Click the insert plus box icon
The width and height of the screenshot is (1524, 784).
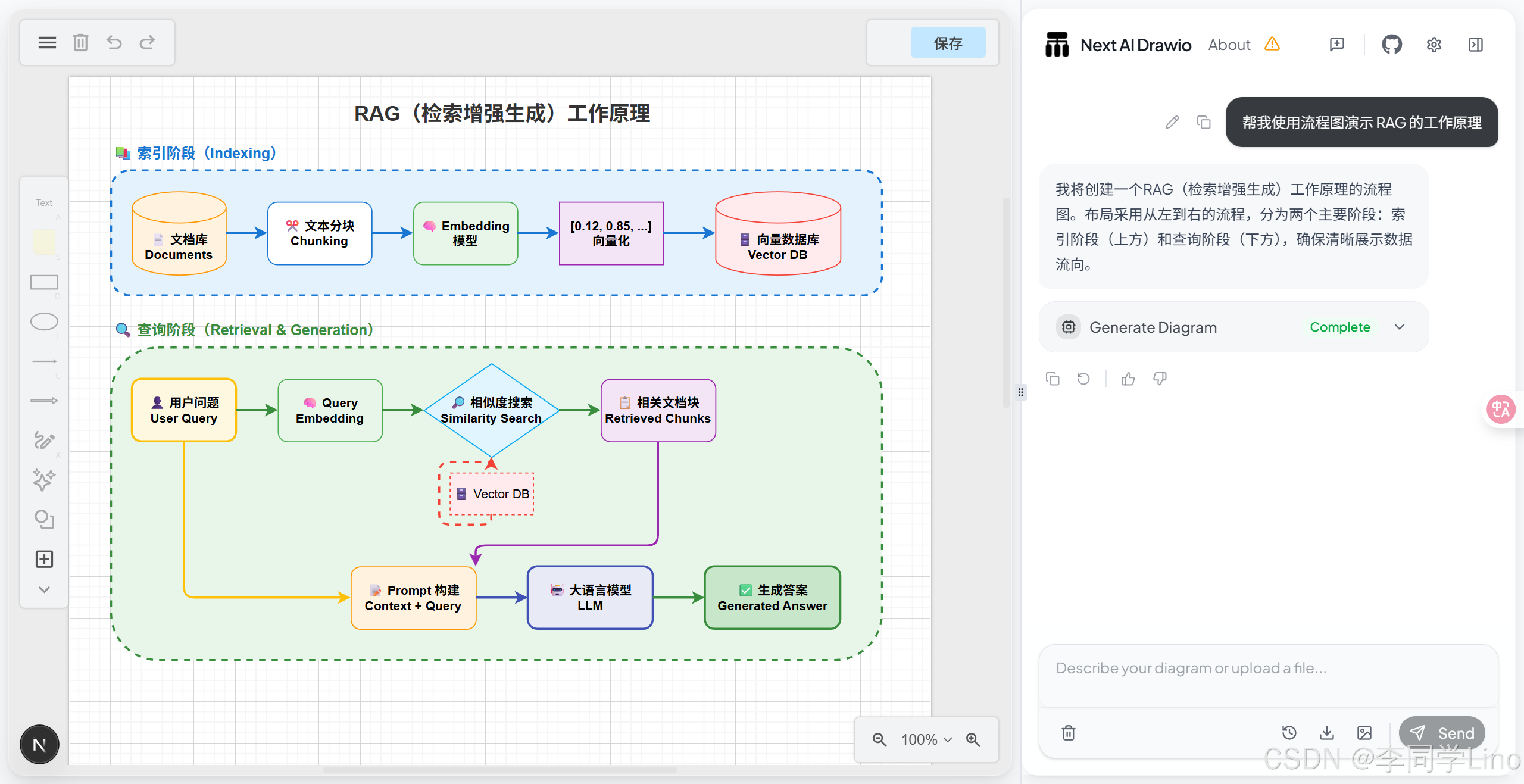click(x=44, y=559)
